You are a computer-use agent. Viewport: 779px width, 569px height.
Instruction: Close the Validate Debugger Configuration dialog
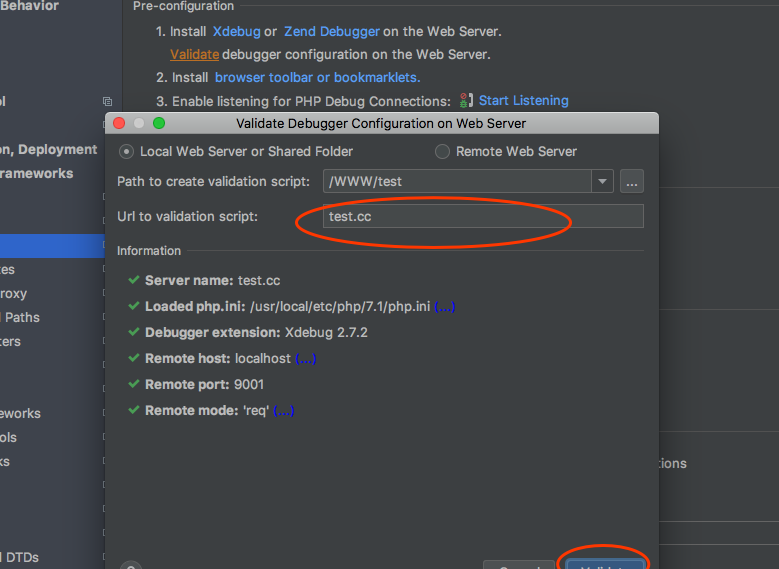(x=119, y=123)
